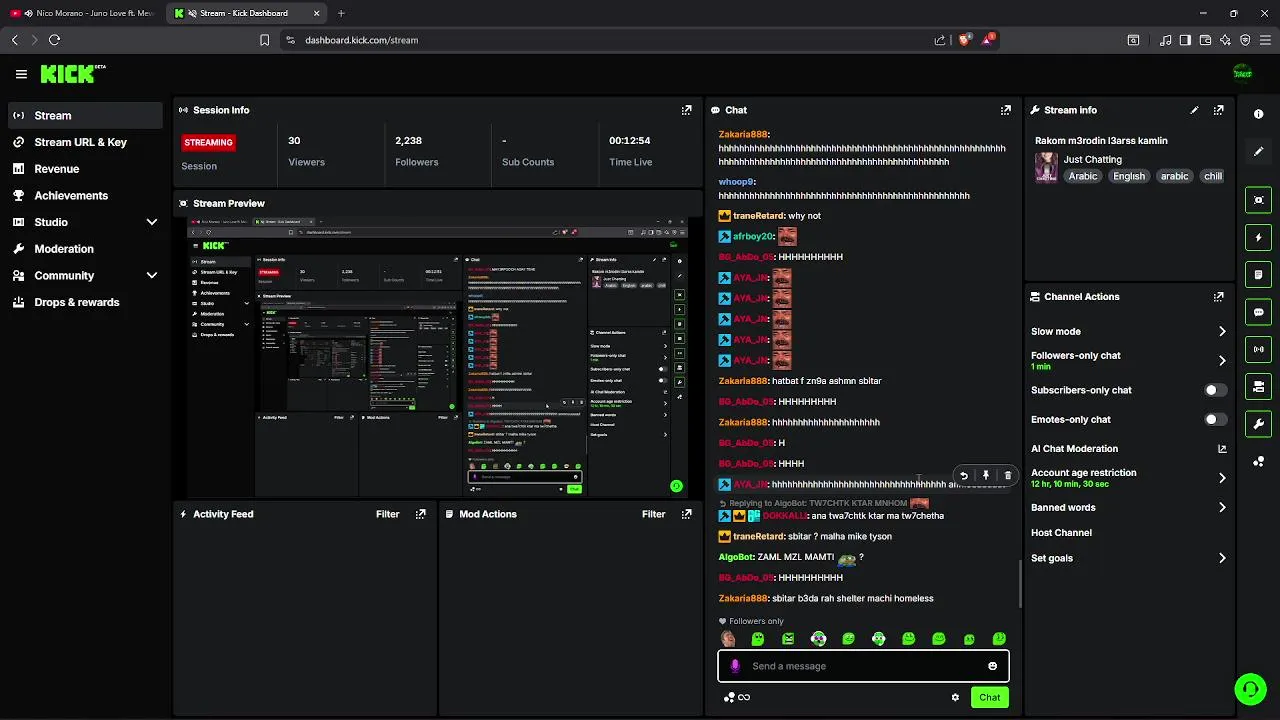Expand the Studio sidebar section

[152, 222]
